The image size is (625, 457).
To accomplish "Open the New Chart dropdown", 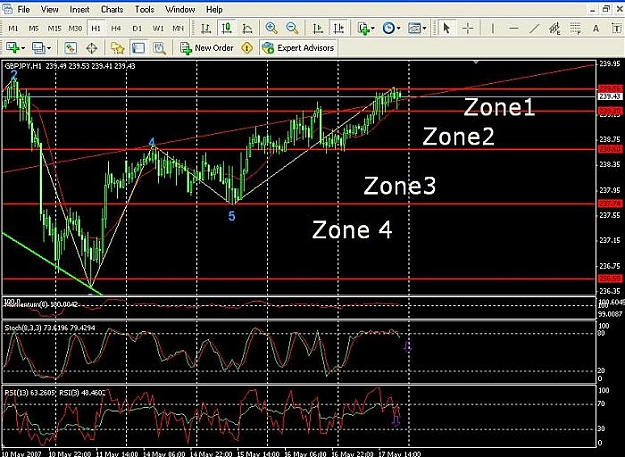I will [15, 48].
